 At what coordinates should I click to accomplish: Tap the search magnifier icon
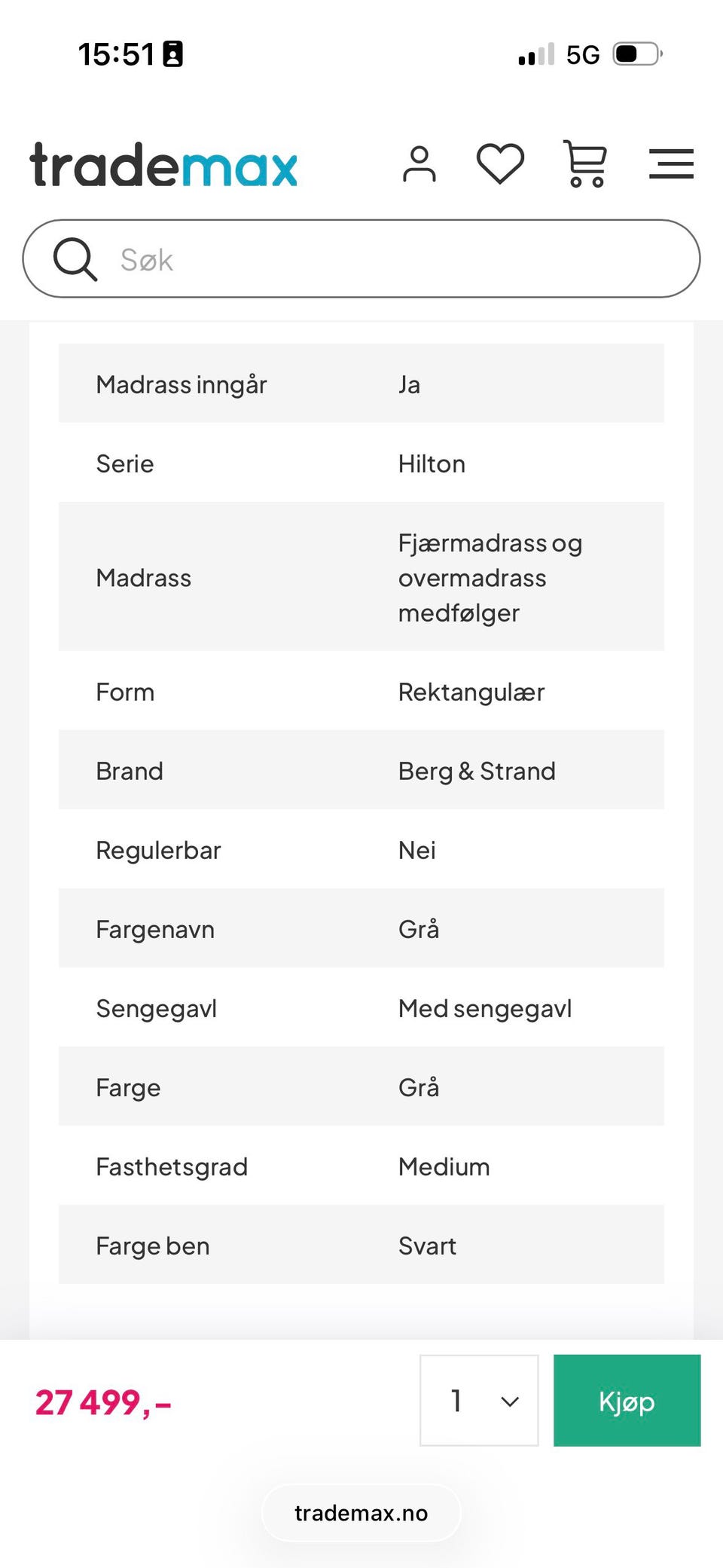(x=75, y=259)
